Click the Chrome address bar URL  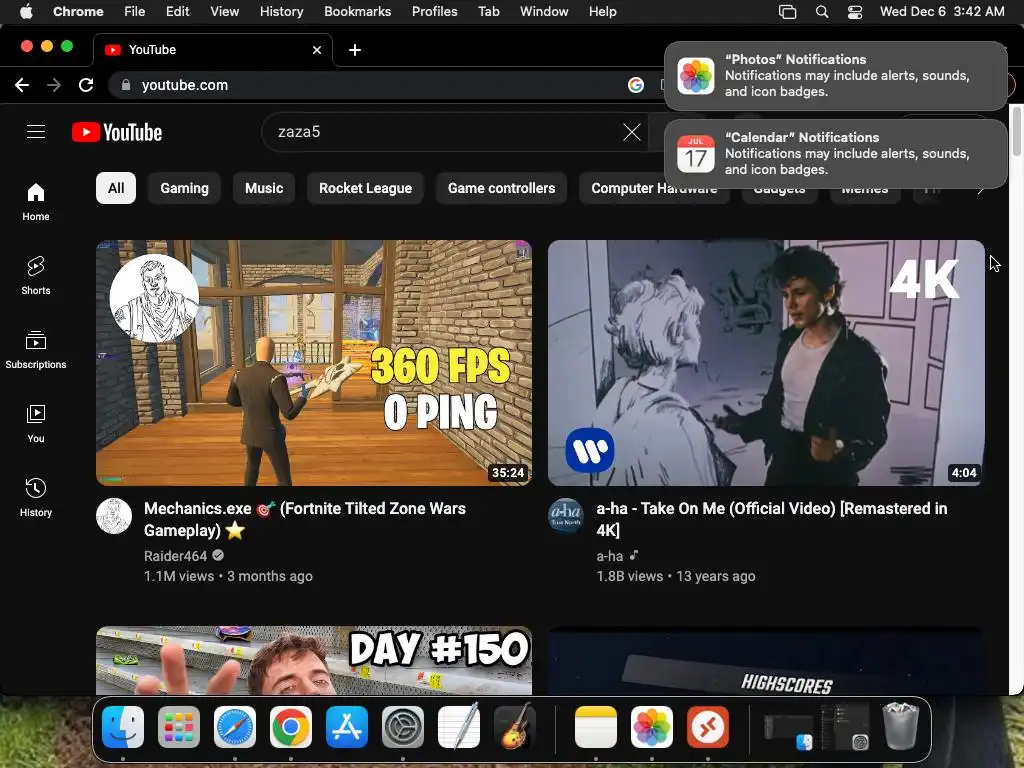tap(185, 85)
